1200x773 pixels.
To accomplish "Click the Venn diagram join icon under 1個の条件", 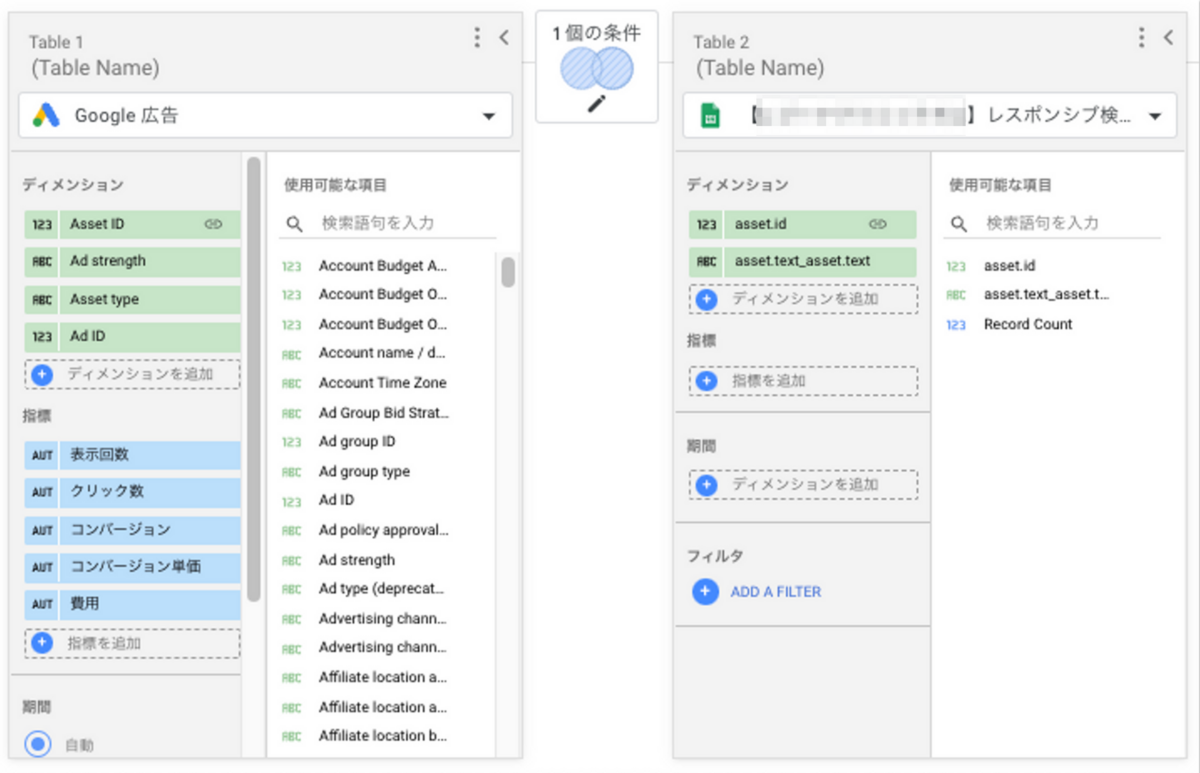I will [596, 66].
